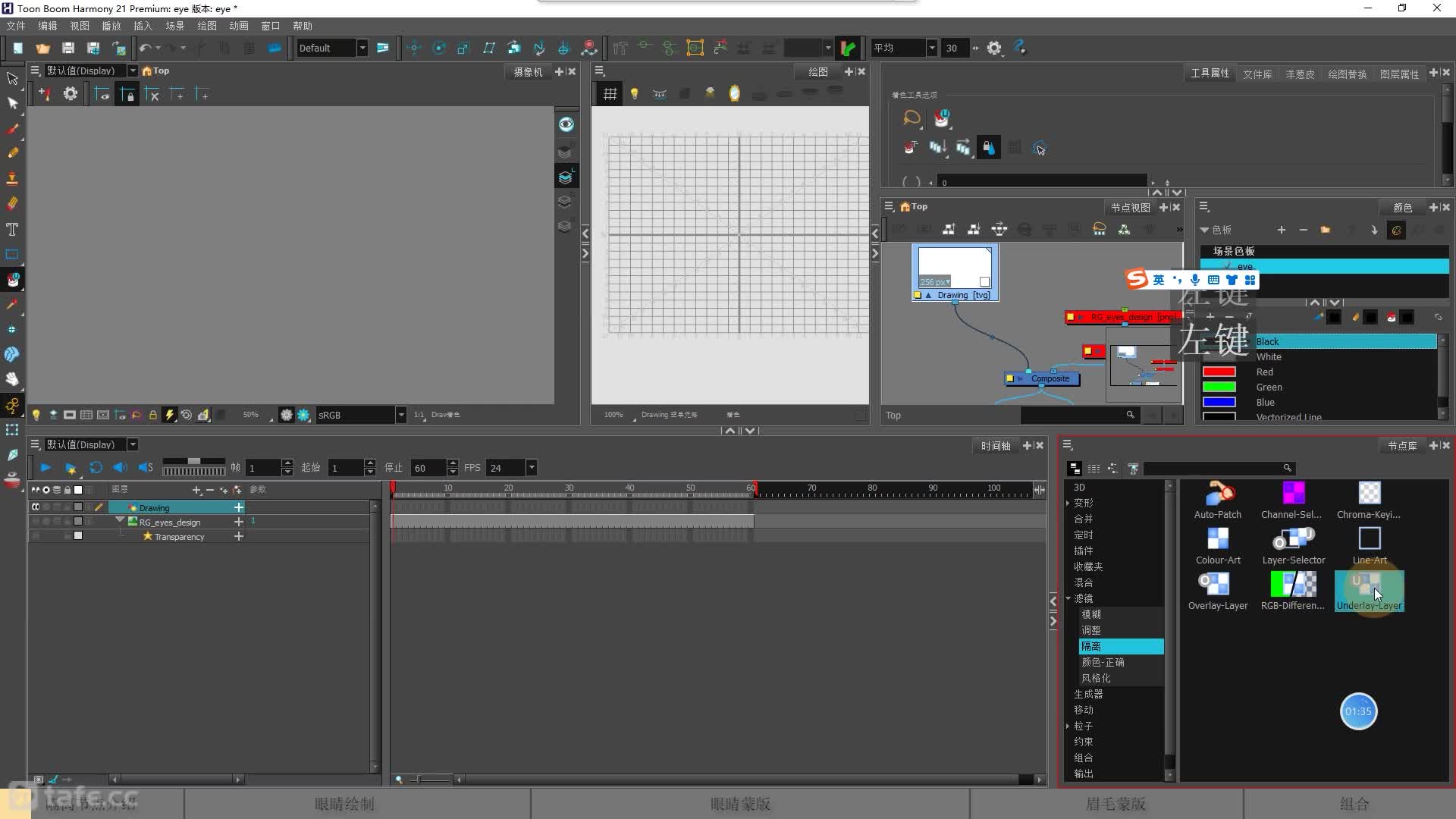Click the Composite node in Node View
1456x819 pixels.
click(x=1043, y=378)
